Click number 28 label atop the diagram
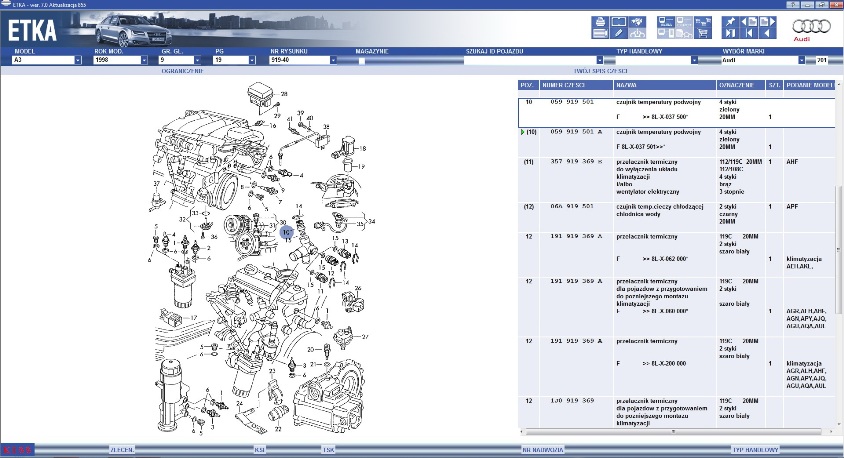The image size is (844, 458). [x=284, y=94]
